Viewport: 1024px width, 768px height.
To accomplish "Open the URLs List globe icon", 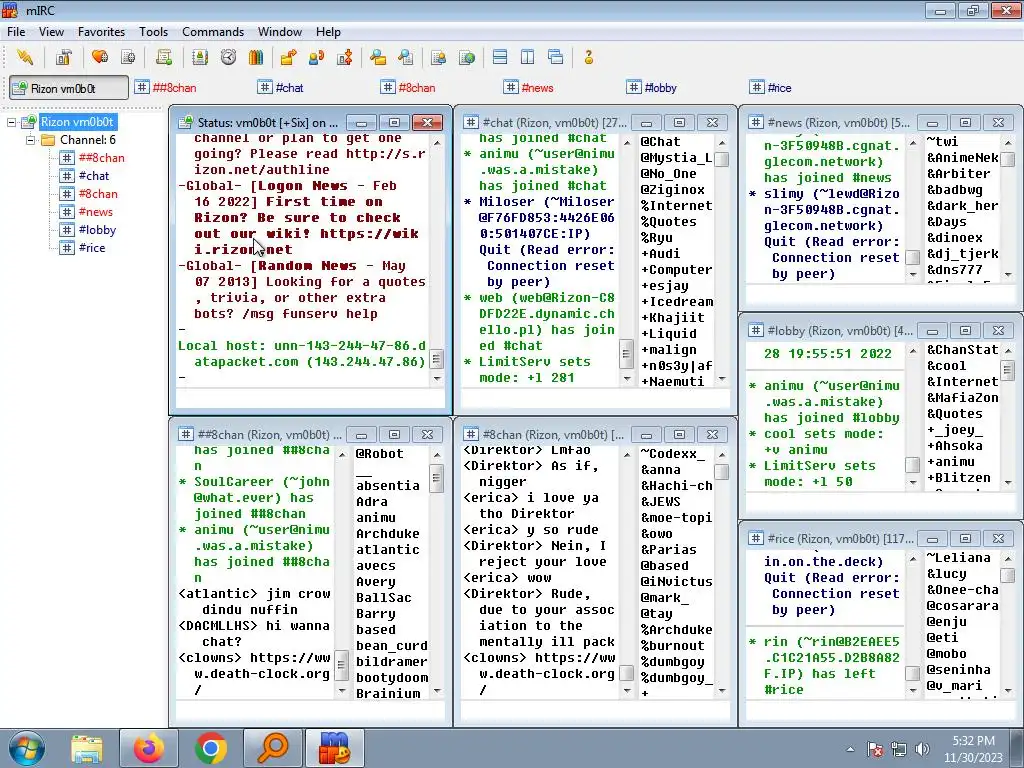I will 467,57.
